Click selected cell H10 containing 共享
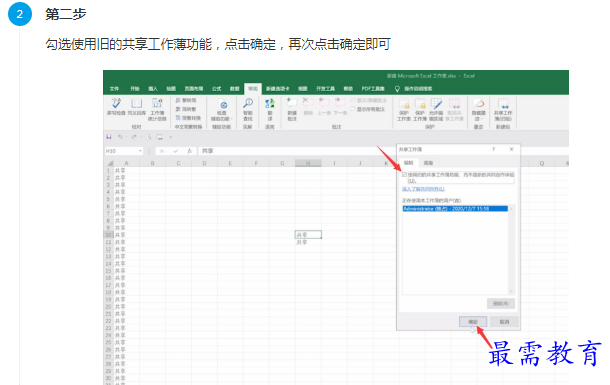The height and width of the screenshot is (385, 610). pos(308,235)
